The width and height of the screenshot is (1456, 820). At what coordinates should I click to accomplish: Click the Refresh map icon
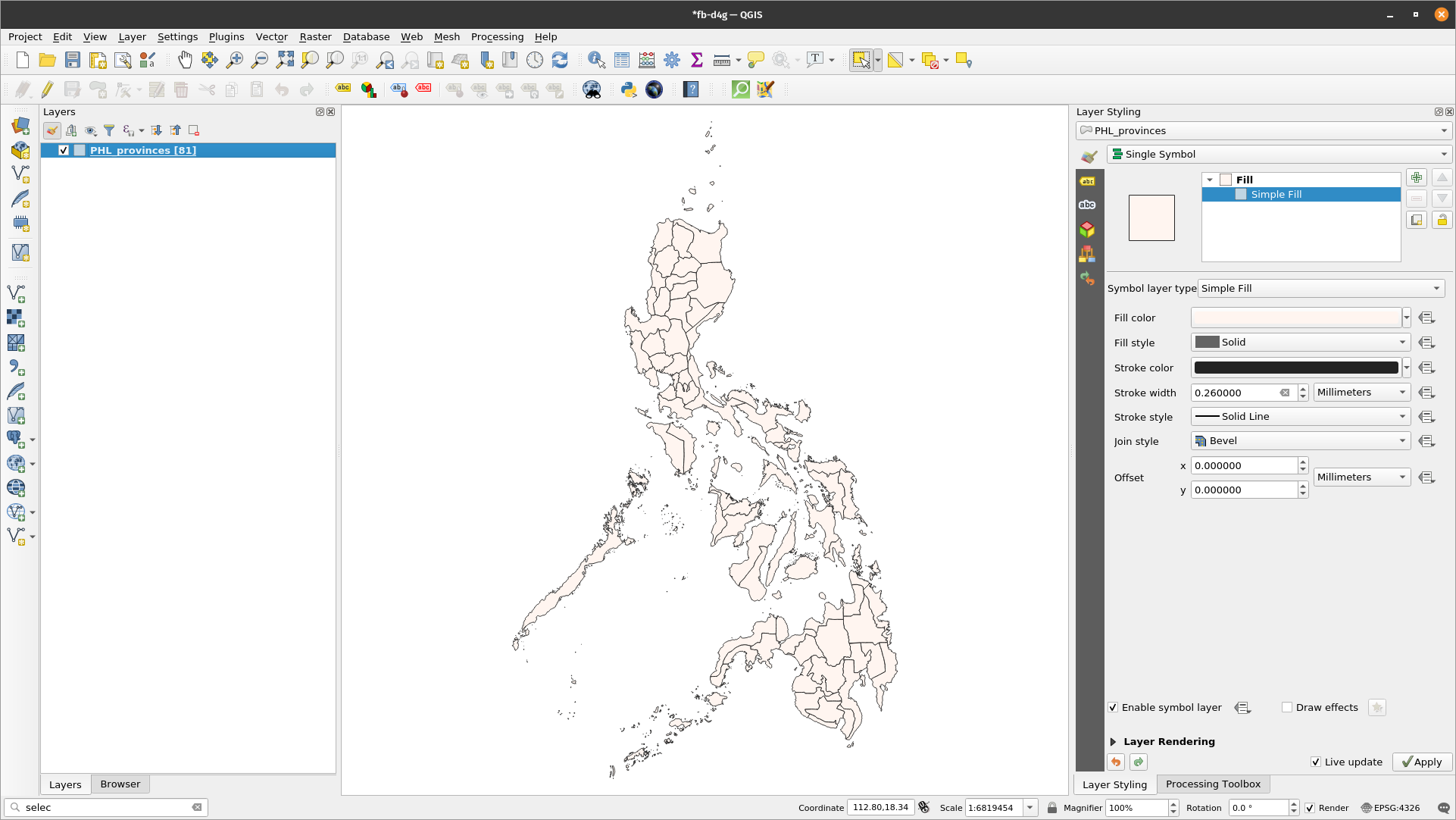559,60
